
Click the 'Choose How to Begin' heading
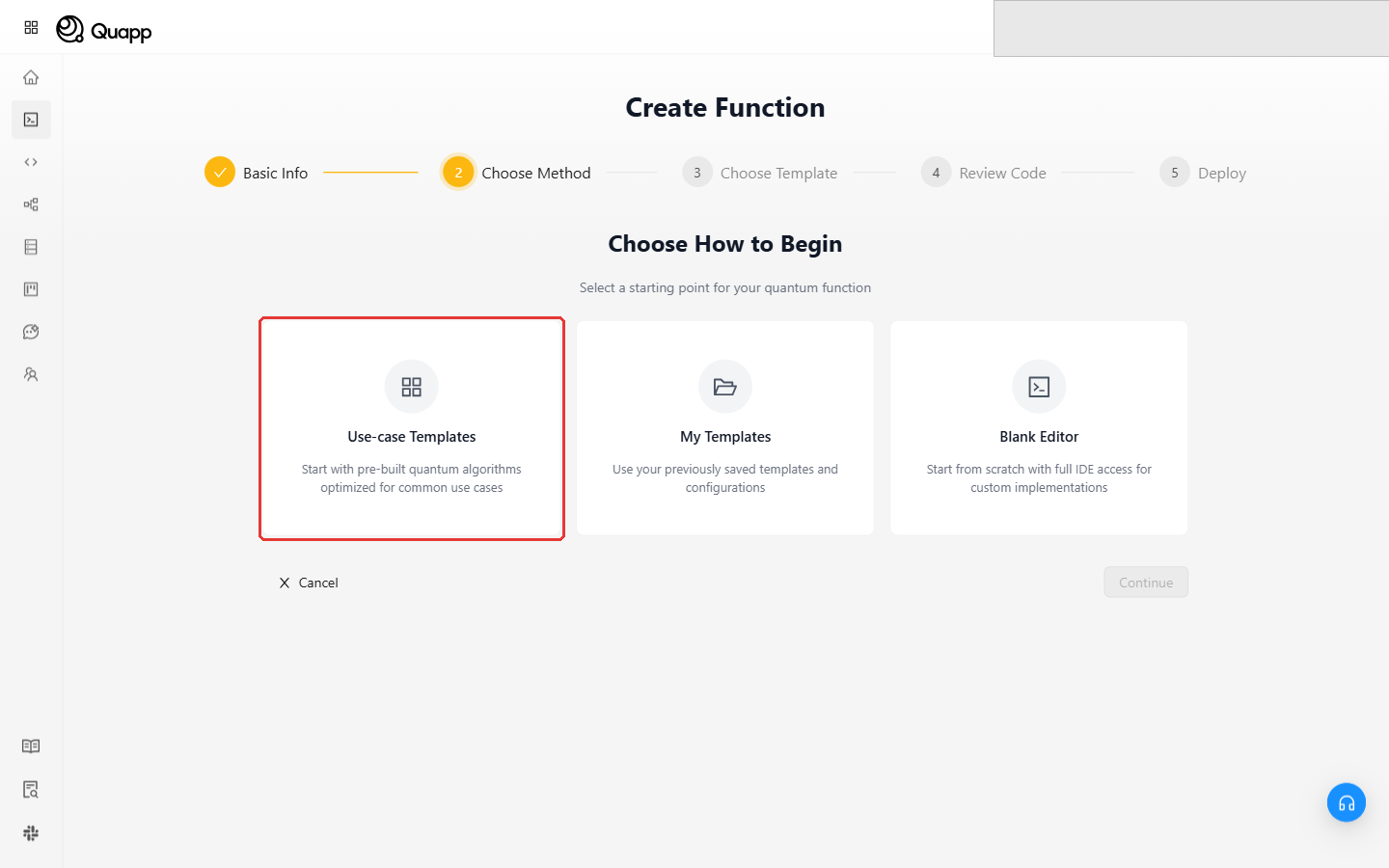(725, 244)
